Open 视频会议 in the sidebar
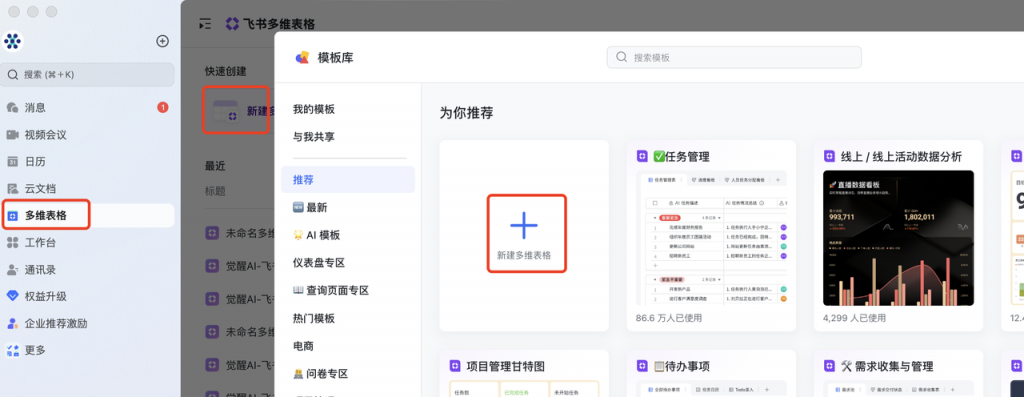 pos(88,135)
